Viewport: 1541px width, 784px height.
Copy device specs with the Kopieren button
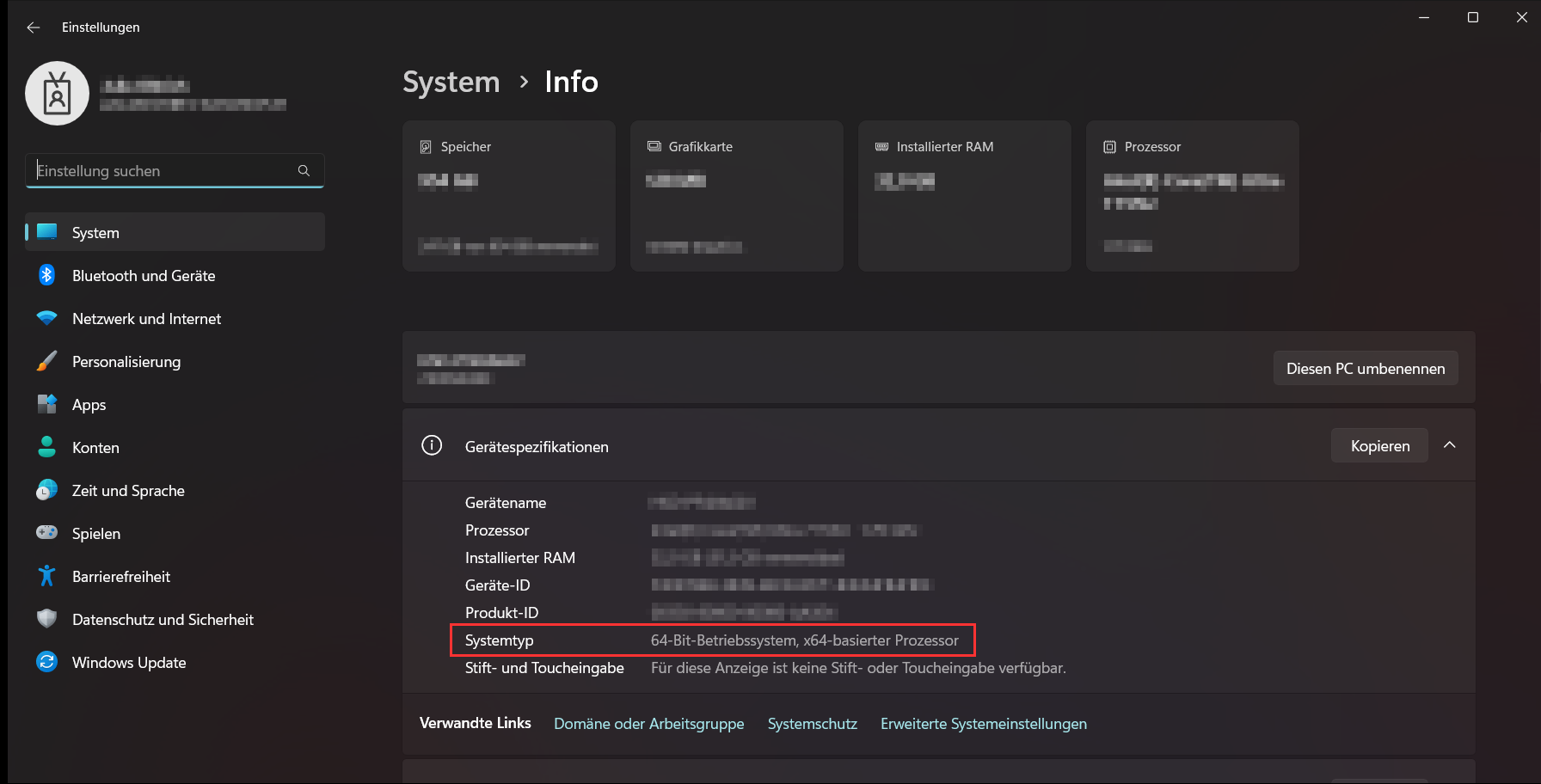tap(1379, 445)
